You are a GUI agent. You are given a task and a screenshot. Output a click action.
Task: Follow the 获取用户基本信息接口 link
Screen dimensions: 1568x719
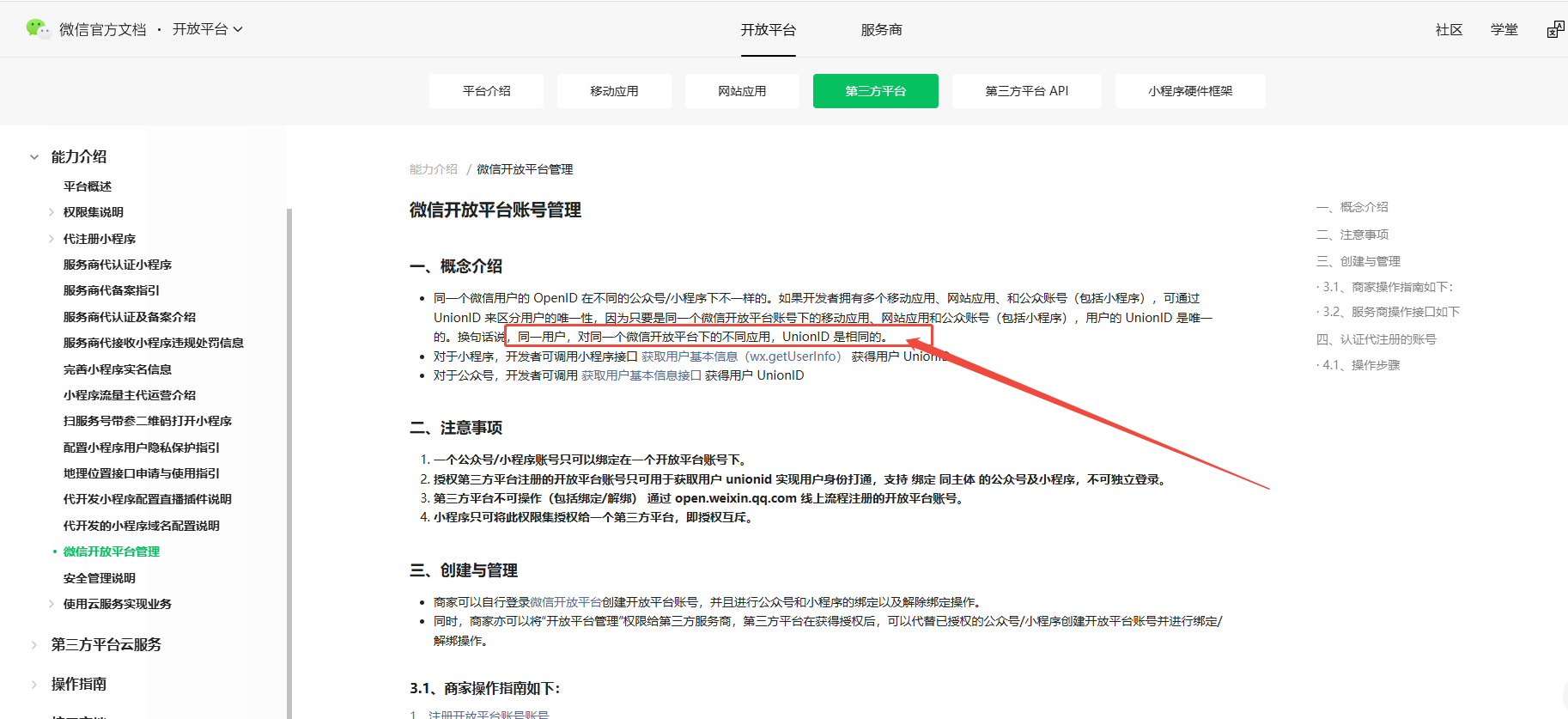641,375
